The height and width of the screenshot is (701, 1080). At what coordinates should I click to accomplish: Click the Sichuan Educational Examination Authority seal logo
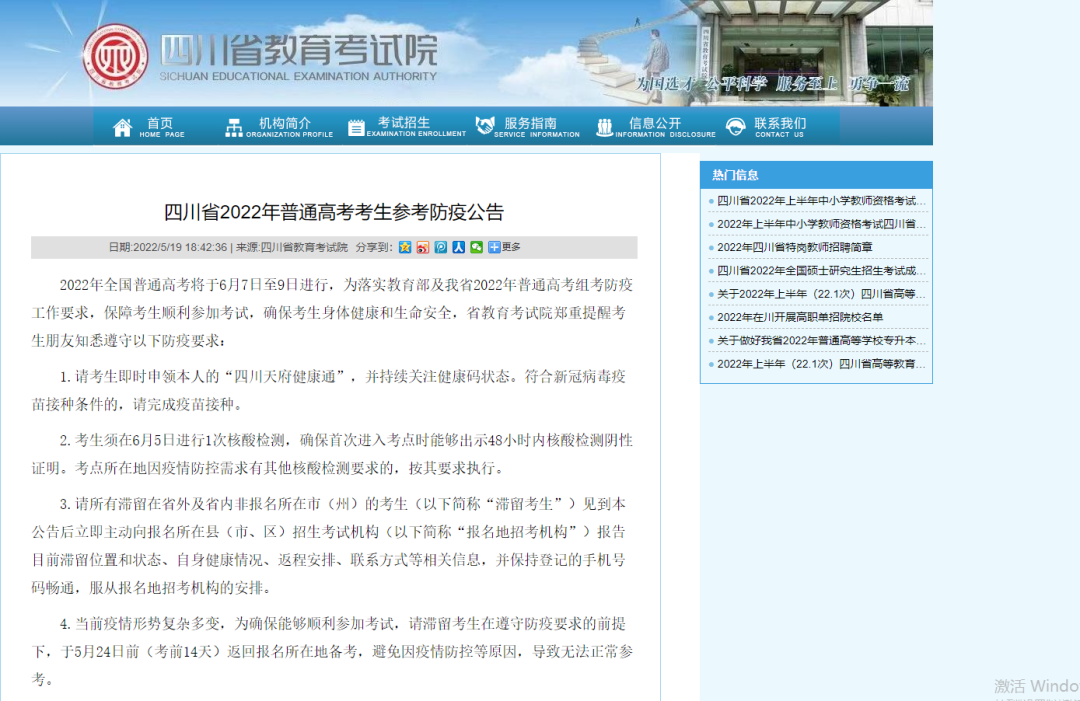[117, 56]
